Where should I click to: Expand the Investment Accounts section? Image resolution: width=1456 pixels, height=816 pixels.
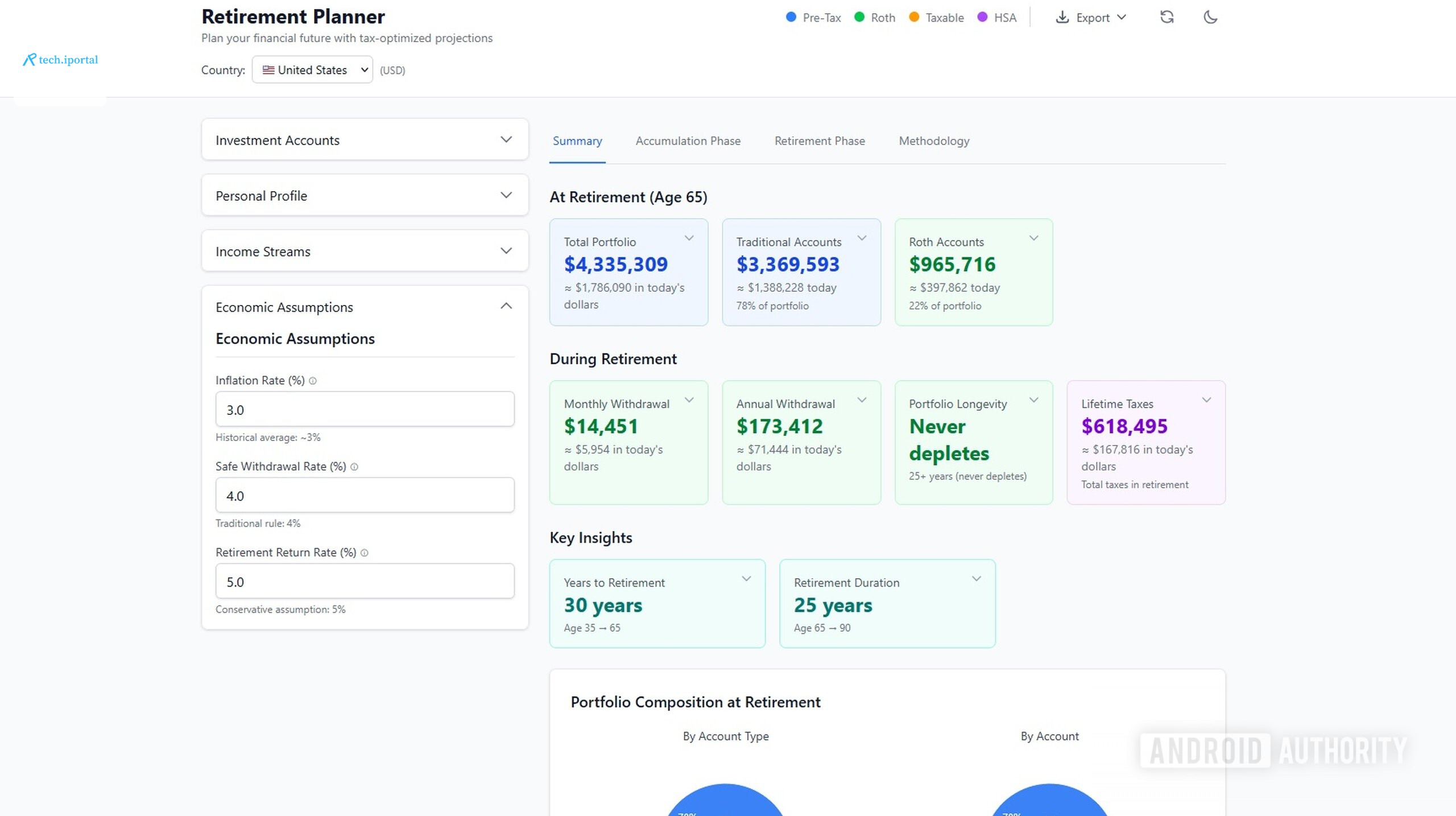(x=365, y=139)
